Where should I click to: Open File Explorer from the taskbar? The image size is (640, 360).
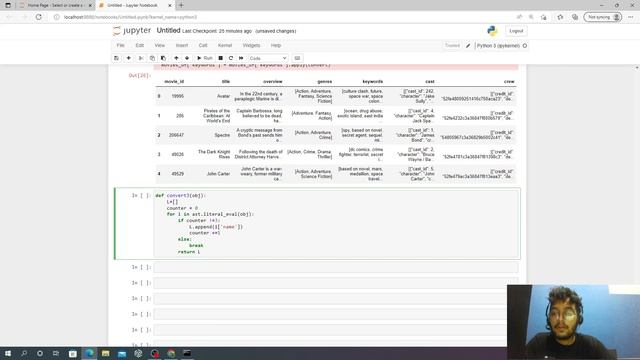tap(106, 353)
